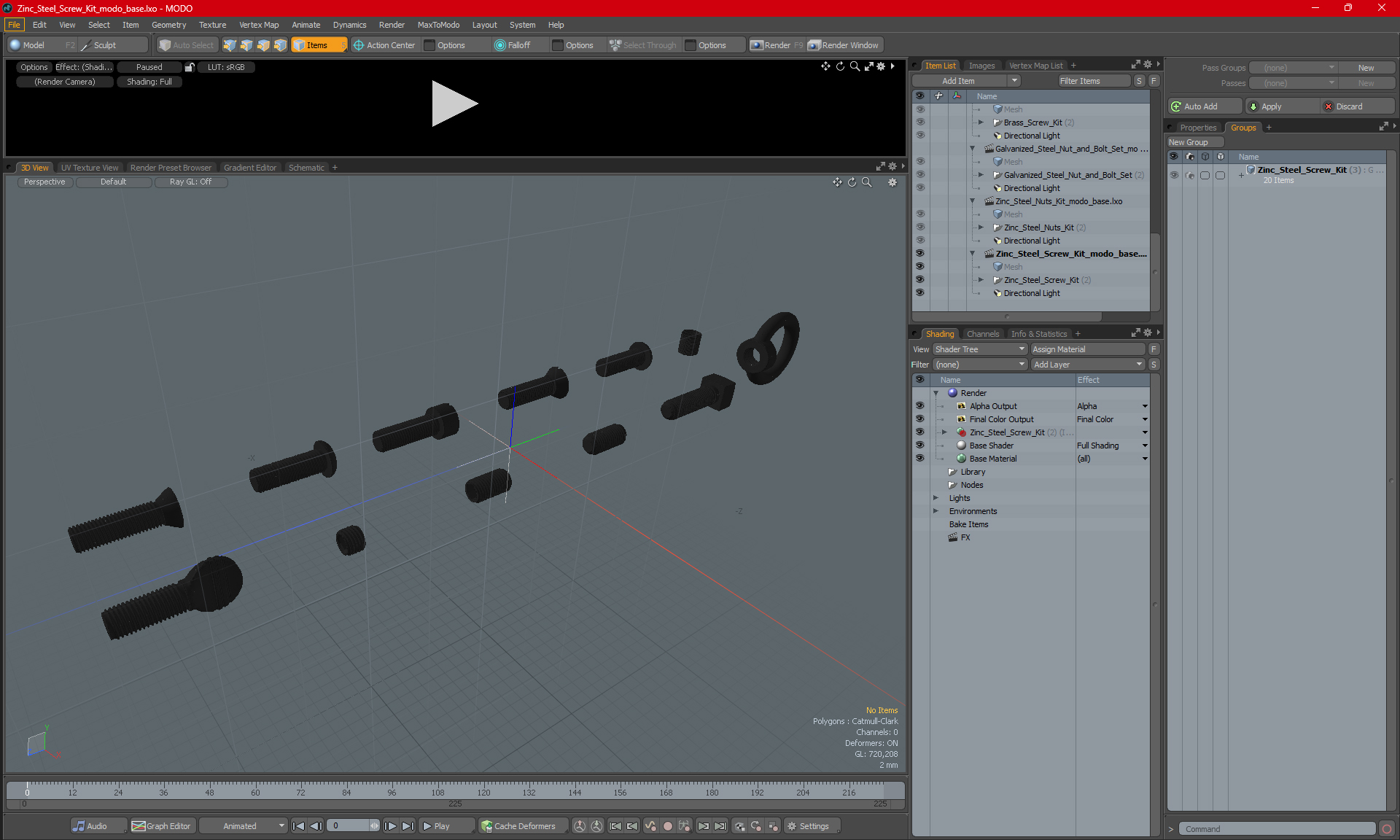The width and height of the screenshot is (1400, 840).
Task: Start the preview render play button
Action: coord(454,104)
